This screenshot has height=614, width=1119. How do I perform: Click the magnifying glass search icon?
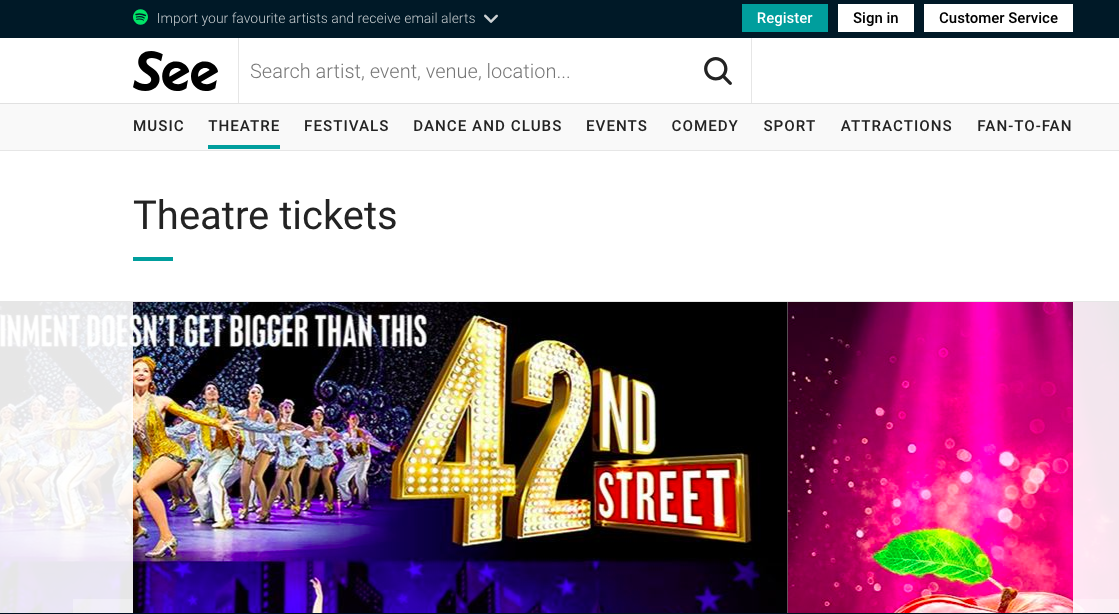click(x=718, y=71)
